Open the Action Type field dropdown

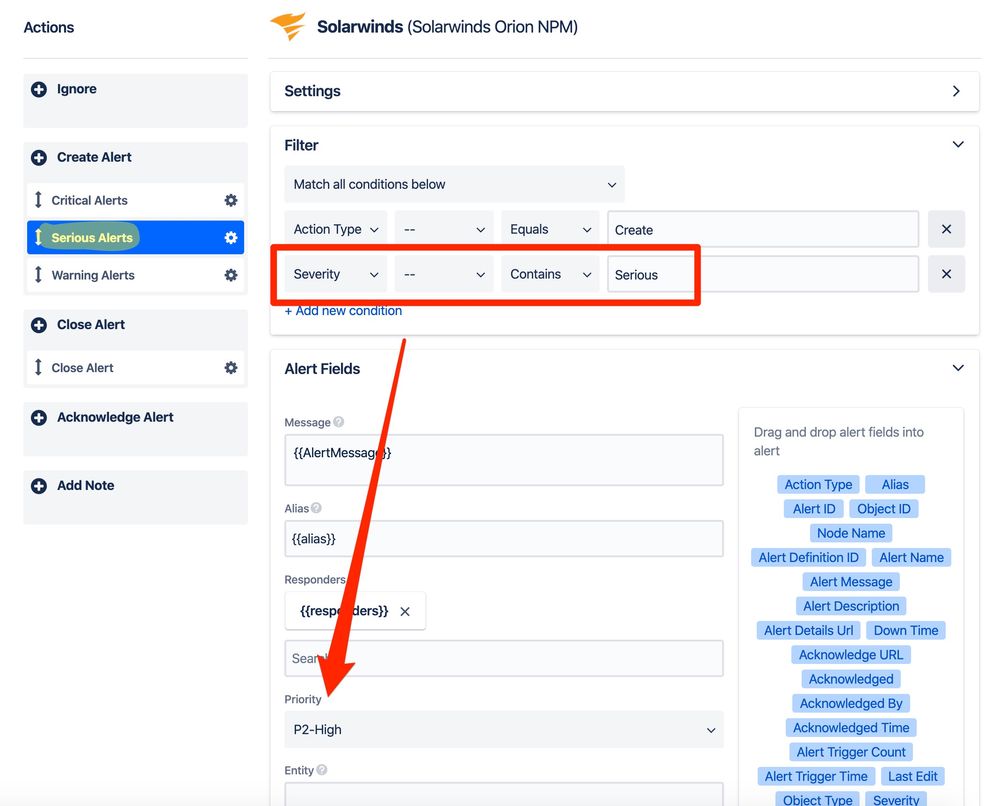336,229
